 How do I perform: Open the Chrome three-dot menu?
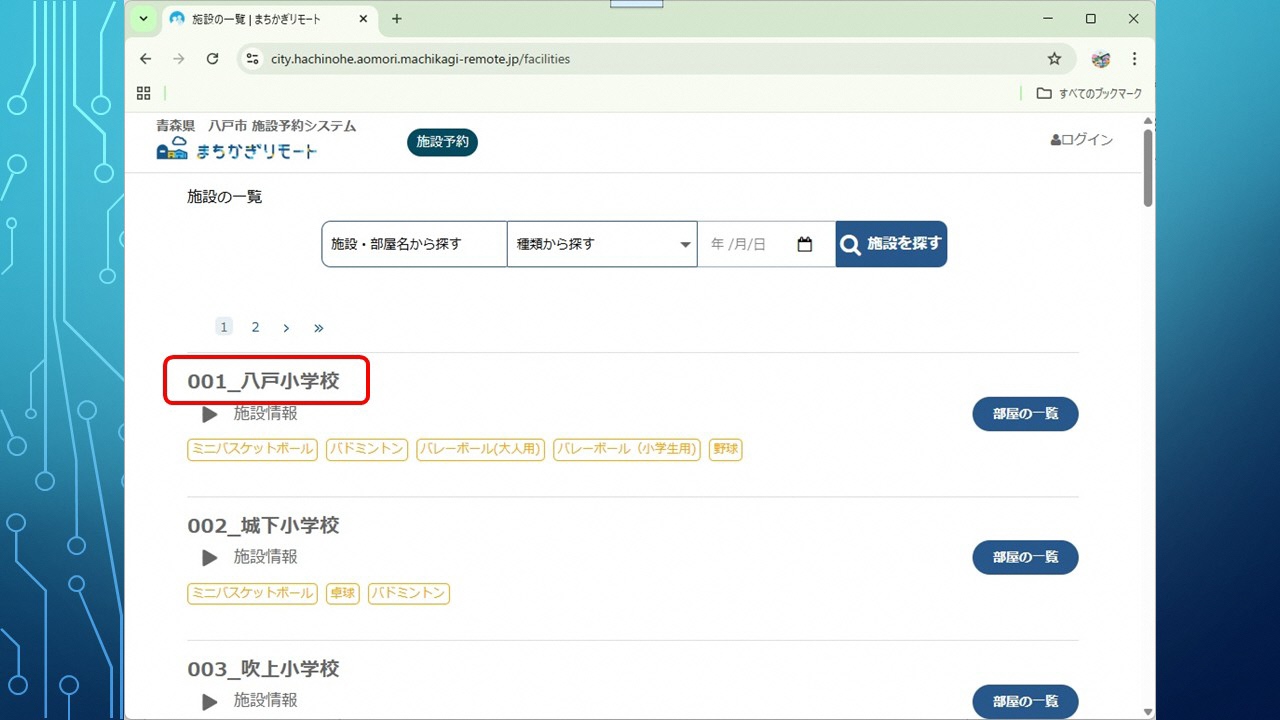click(x=1134, y=59)
